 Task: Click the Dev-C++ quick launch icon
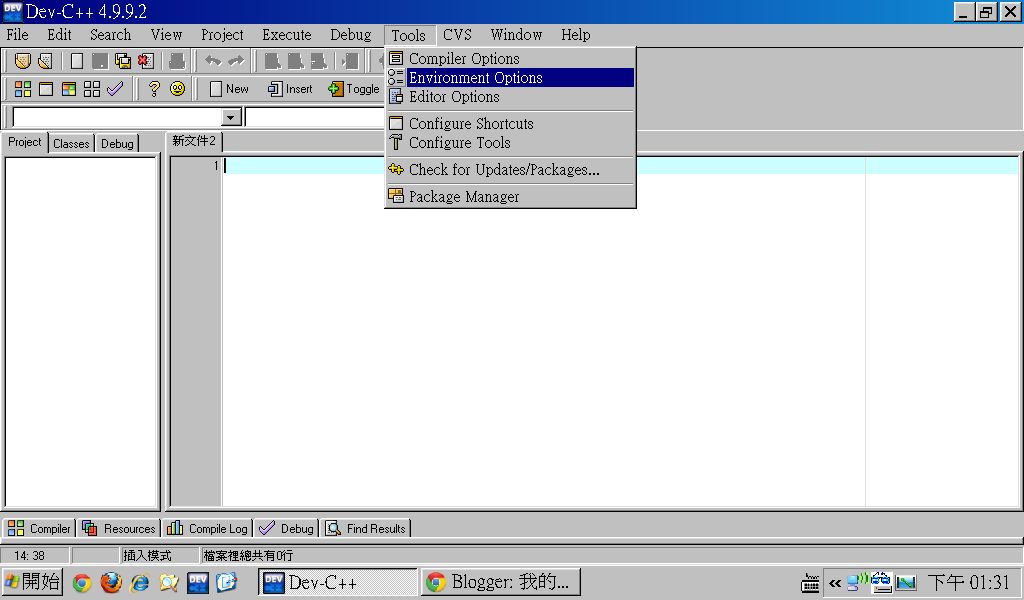point(198,582)
